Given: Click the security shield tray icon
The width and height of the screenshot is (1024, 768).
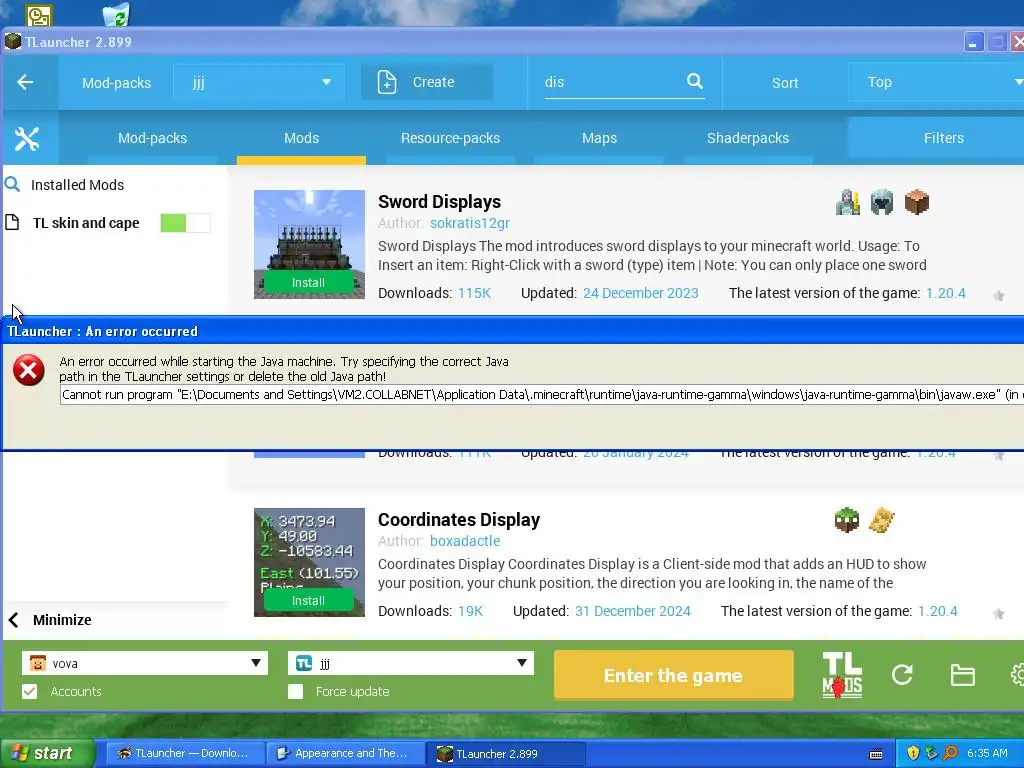Looking at the screenshot, I should (913, 753).
